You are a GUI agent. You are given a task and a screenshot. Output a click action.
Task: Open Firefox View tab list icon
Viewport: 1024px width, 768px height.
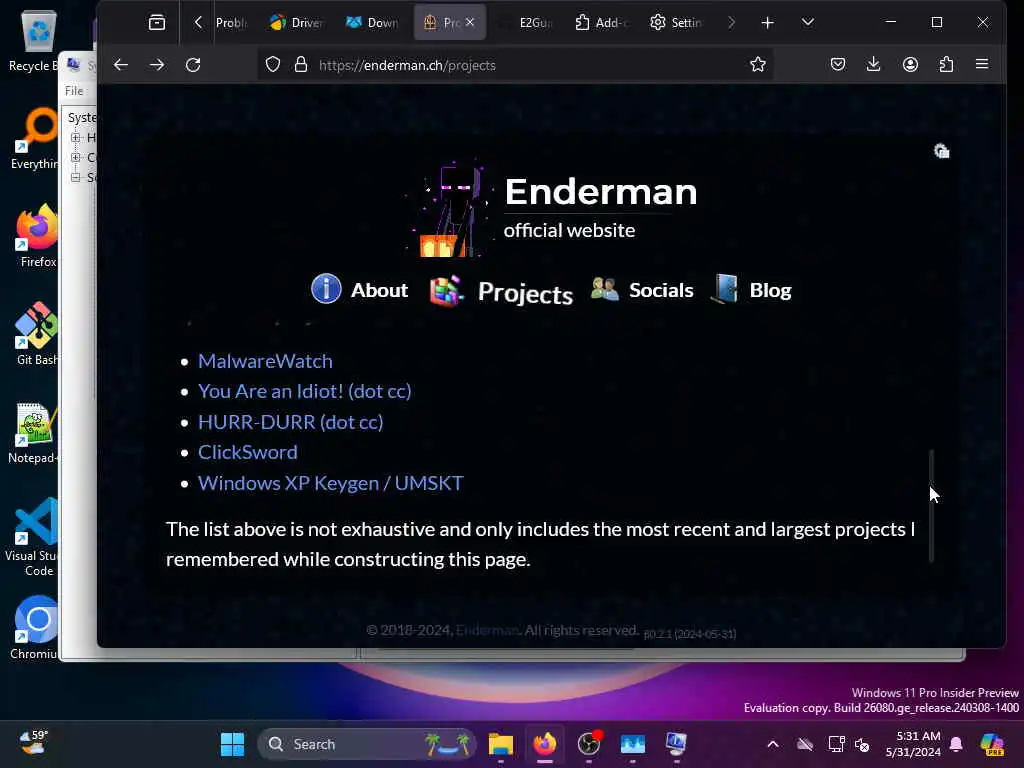(157, 23)
